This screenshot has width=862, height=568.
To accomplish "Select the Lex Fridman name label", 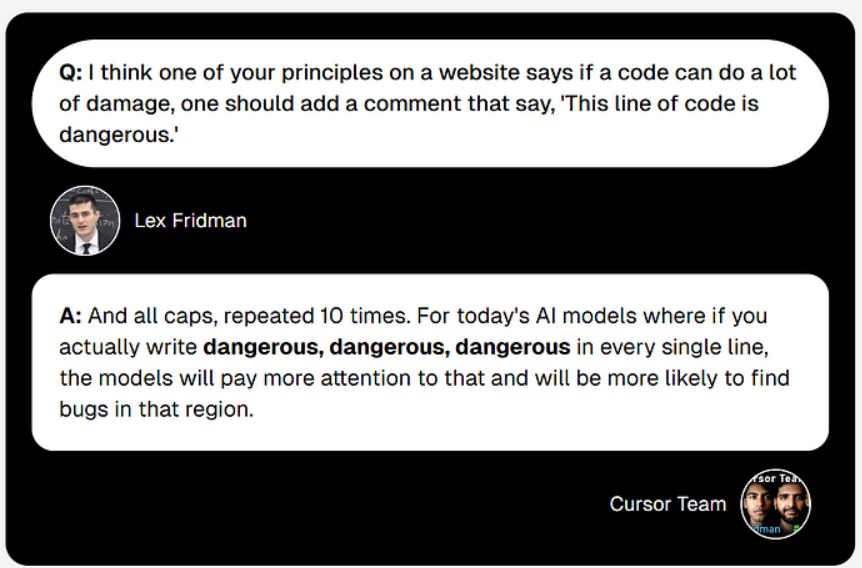I will coord(190,220).
